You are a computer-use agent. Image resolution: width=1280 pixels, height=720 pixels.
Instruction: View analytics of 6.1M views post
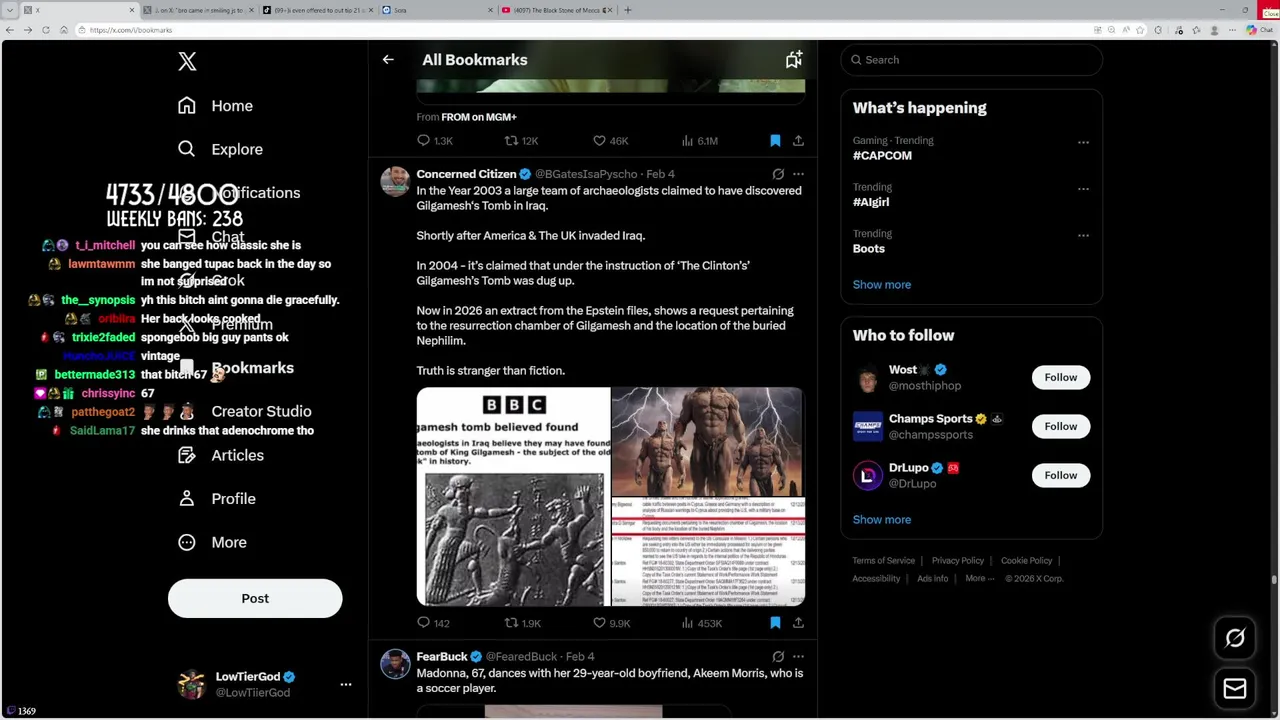click(699, 141)
